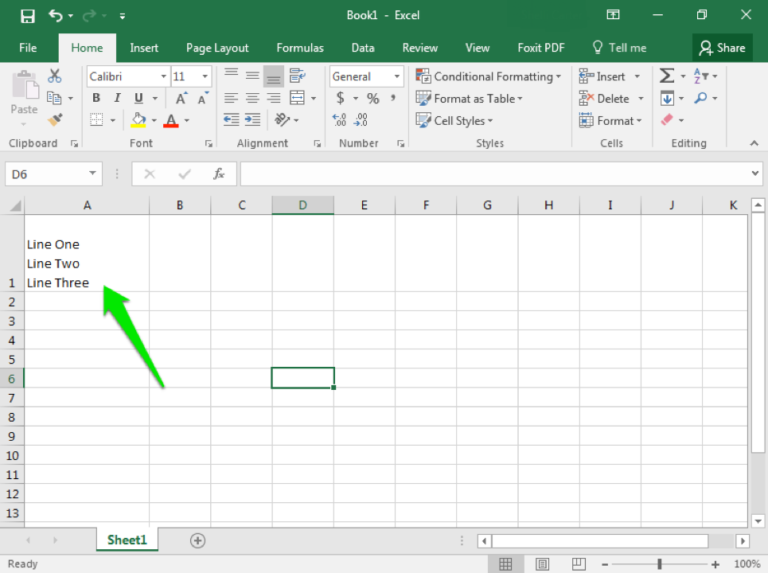The height and width of the screenshot is (573, 768).
Task: Expand the formula bar
Action: click(755, 173)
